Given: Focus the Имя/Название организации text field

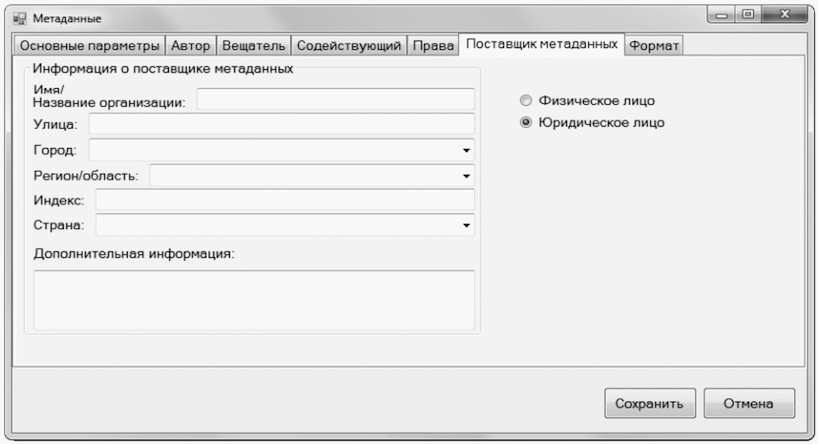Looking at the screenshot, I should [x=335, y=99].
